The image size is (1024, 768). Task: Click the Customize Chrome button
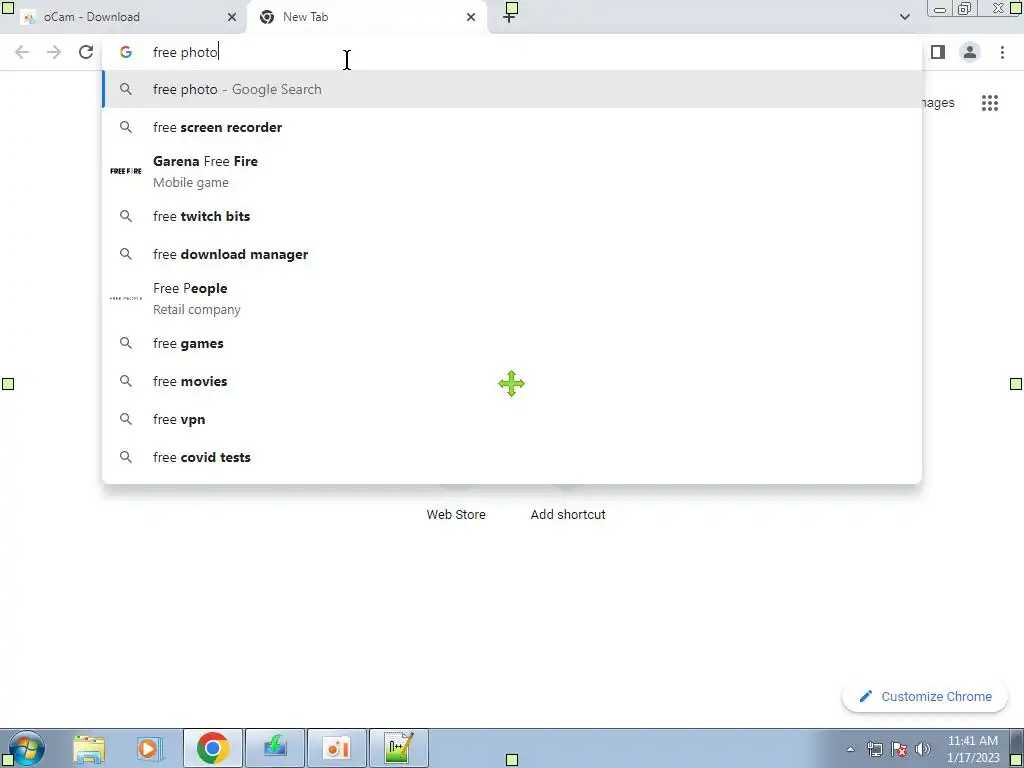pyautogui.click(x=925, y=697)
